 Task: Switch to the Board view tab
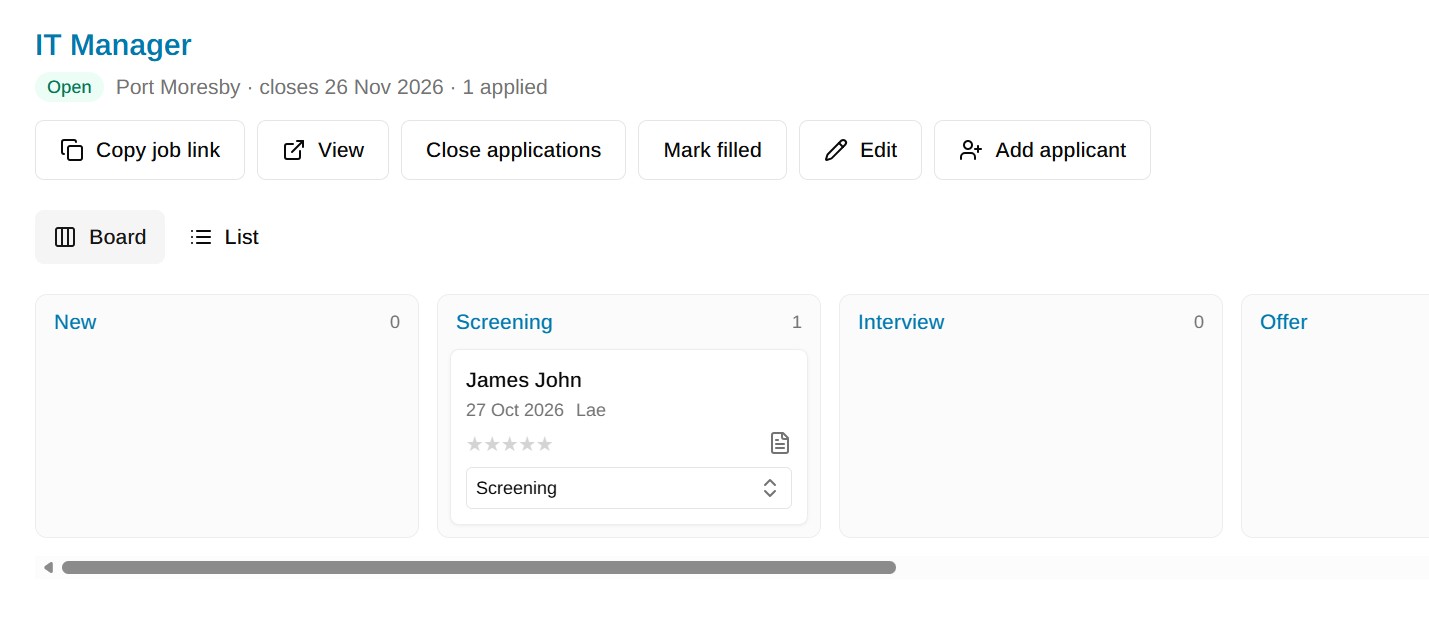click(100, 237)
